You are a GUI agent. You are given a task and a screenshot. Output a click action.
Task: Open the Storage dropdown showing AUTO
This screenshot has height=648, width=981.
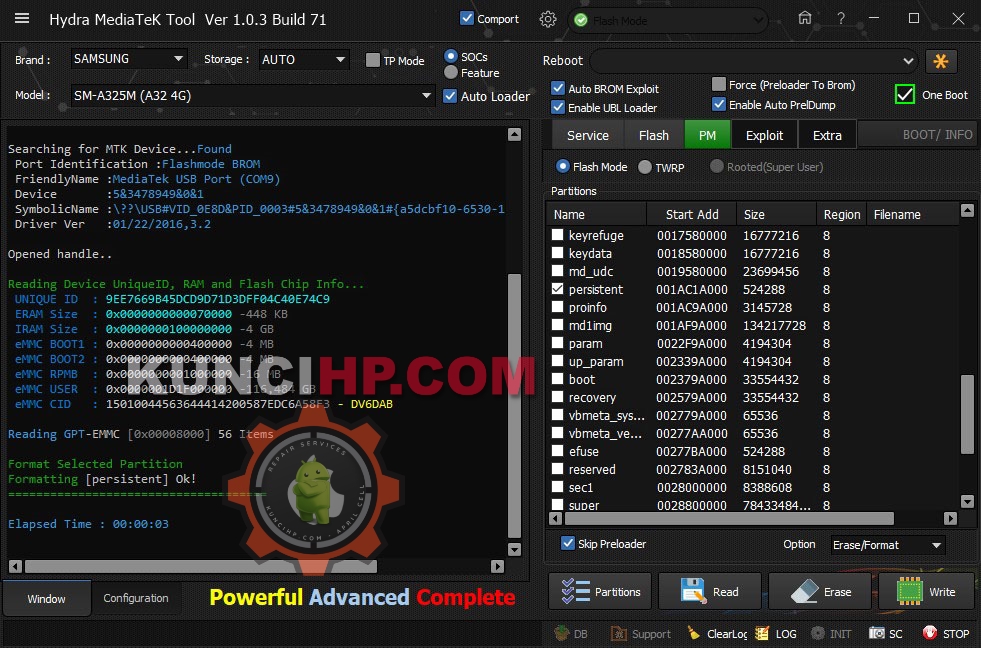click(x=304, y=59)
